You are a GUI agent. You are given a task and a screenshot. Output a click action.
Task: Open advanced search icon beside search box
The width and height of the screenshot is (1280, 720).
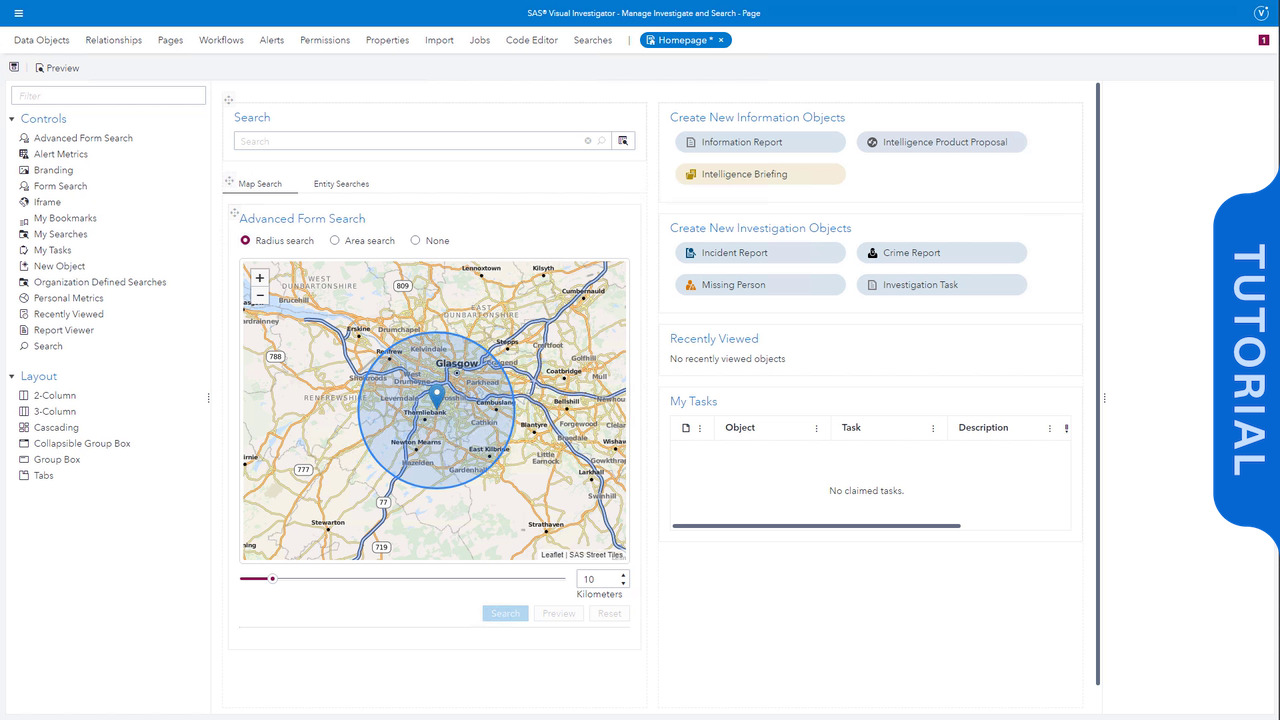pyautogui.click(x=623, y=141)
